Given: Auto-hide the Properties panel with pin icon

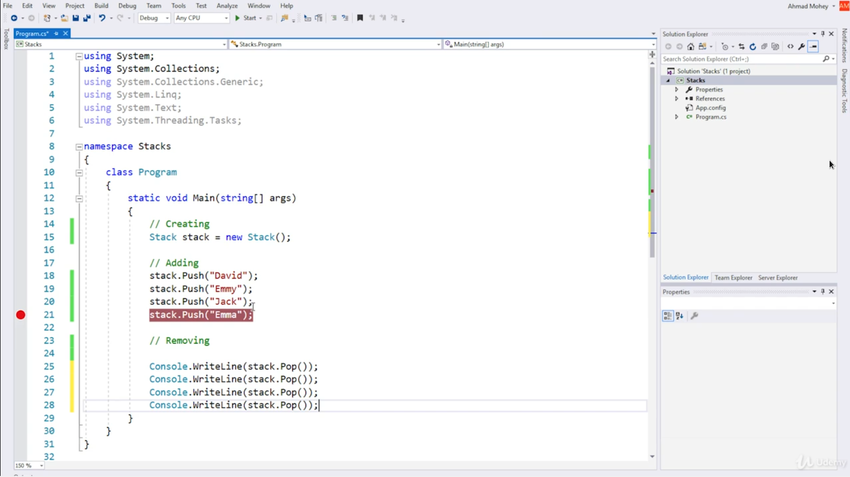Looking at the screenshot, I should point(823,292).
